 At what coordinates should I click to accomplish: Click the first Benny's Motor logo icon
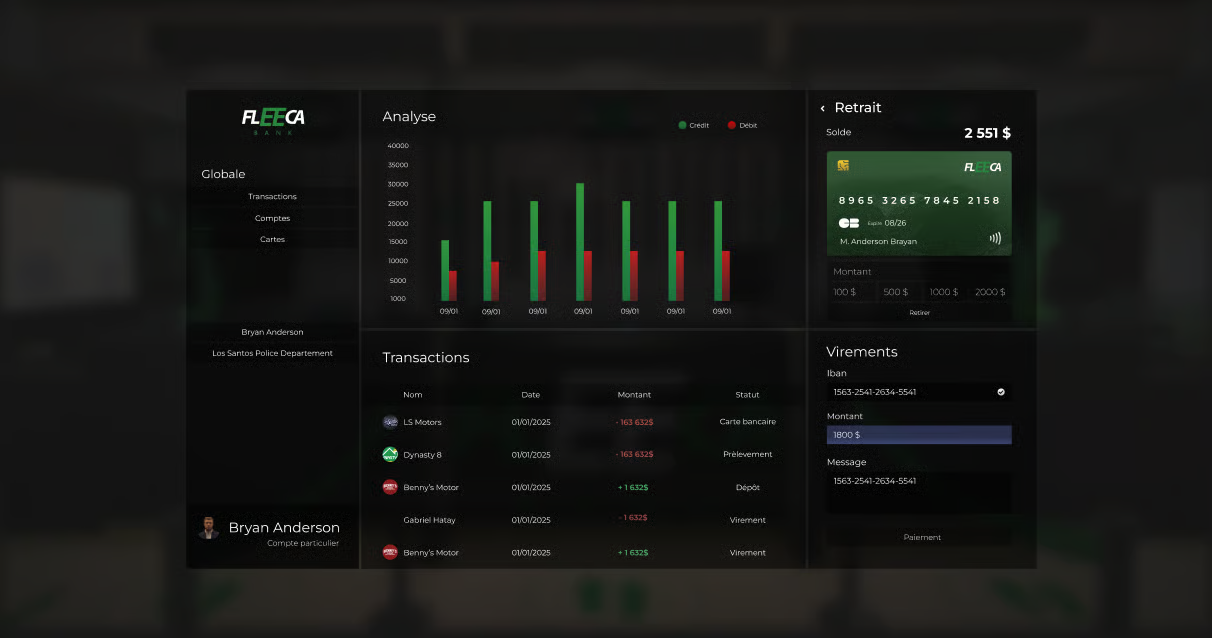coord(390,487)
